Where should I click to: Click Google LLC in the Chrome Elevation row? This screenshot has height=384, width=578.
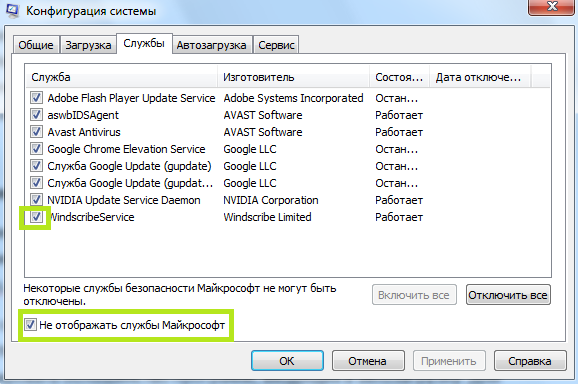[x=250, y=149]
